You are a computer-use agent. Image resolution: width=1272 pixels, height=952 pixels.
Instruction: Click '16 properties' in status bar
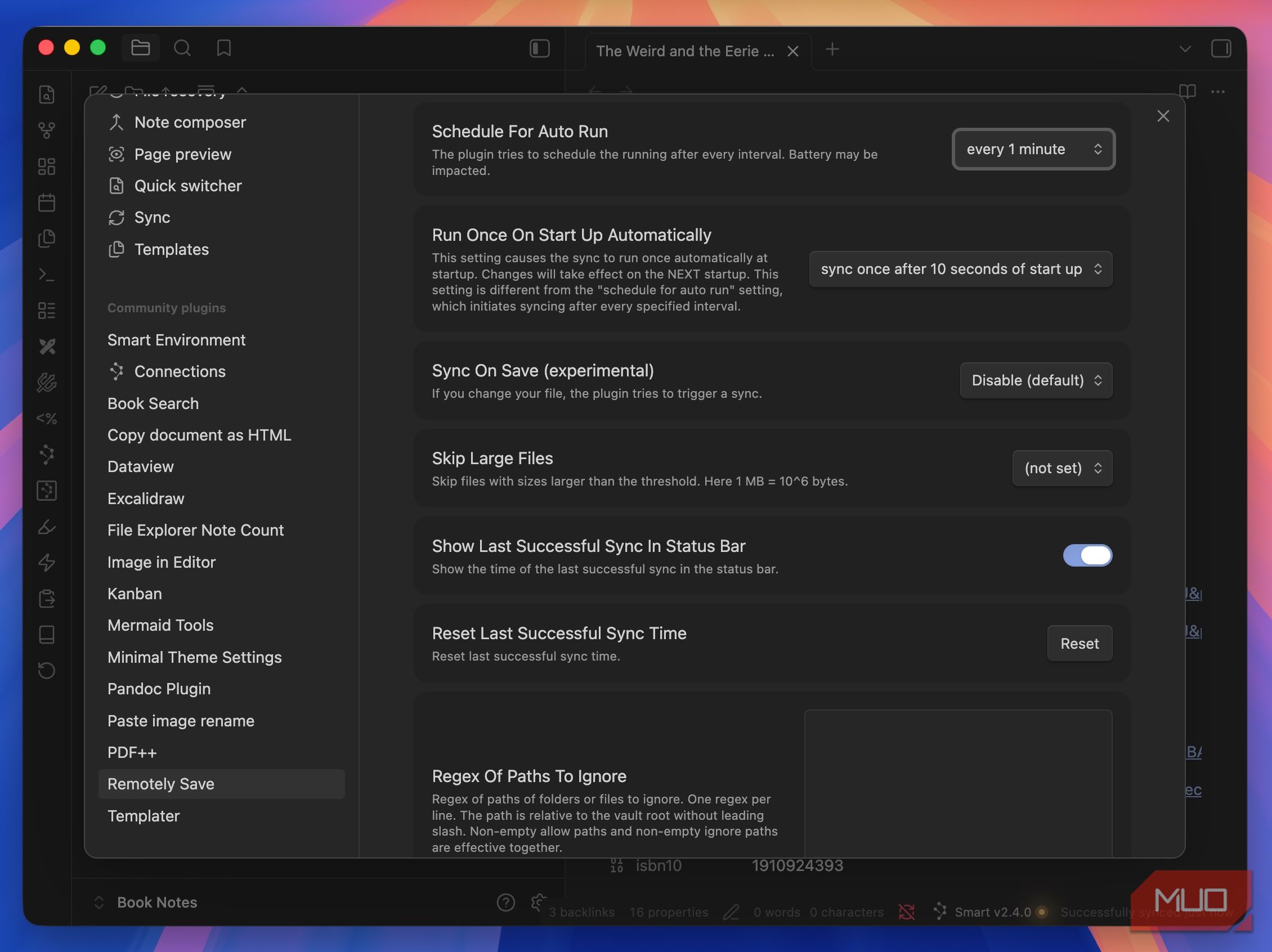point(669,911)
